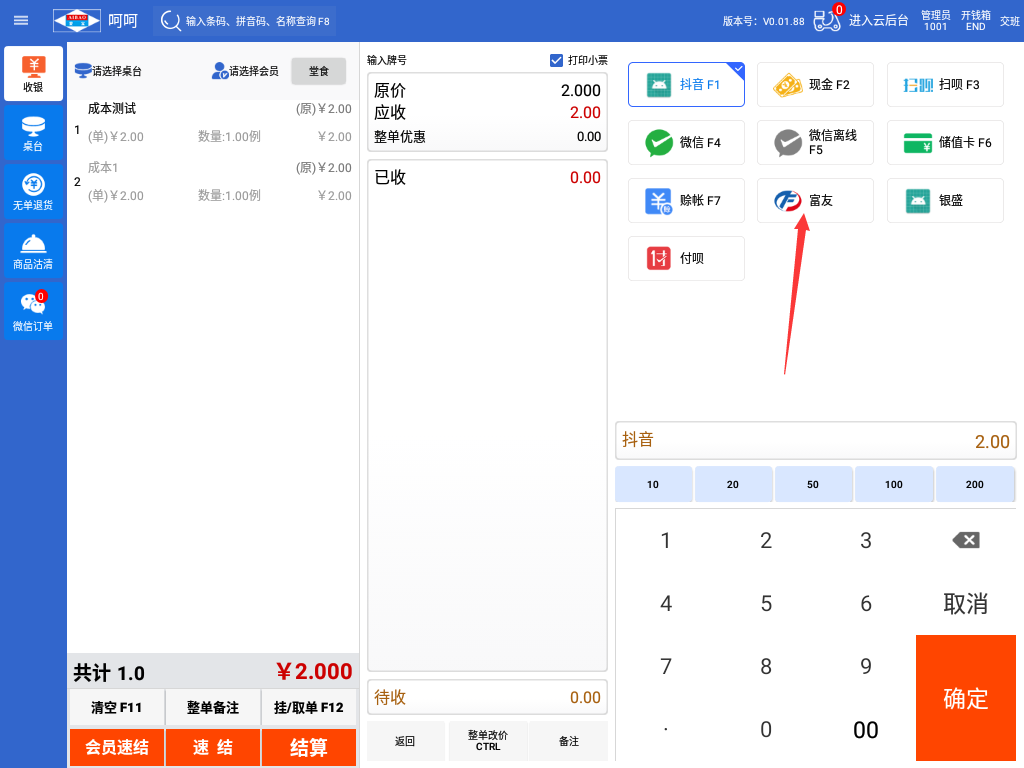
Task: Click quick amount 200 button
Action: [974, 484]
